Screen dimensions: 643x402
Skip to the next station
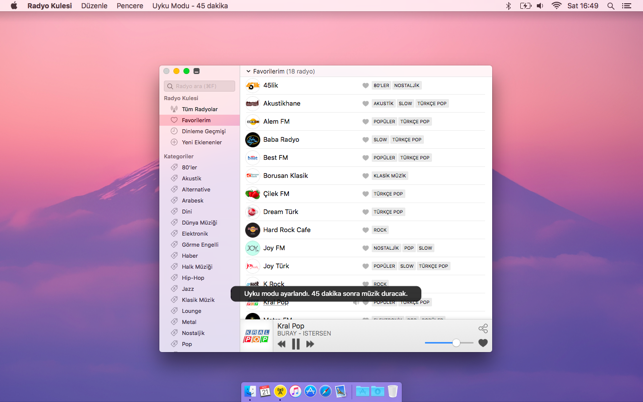coord(310,344)
